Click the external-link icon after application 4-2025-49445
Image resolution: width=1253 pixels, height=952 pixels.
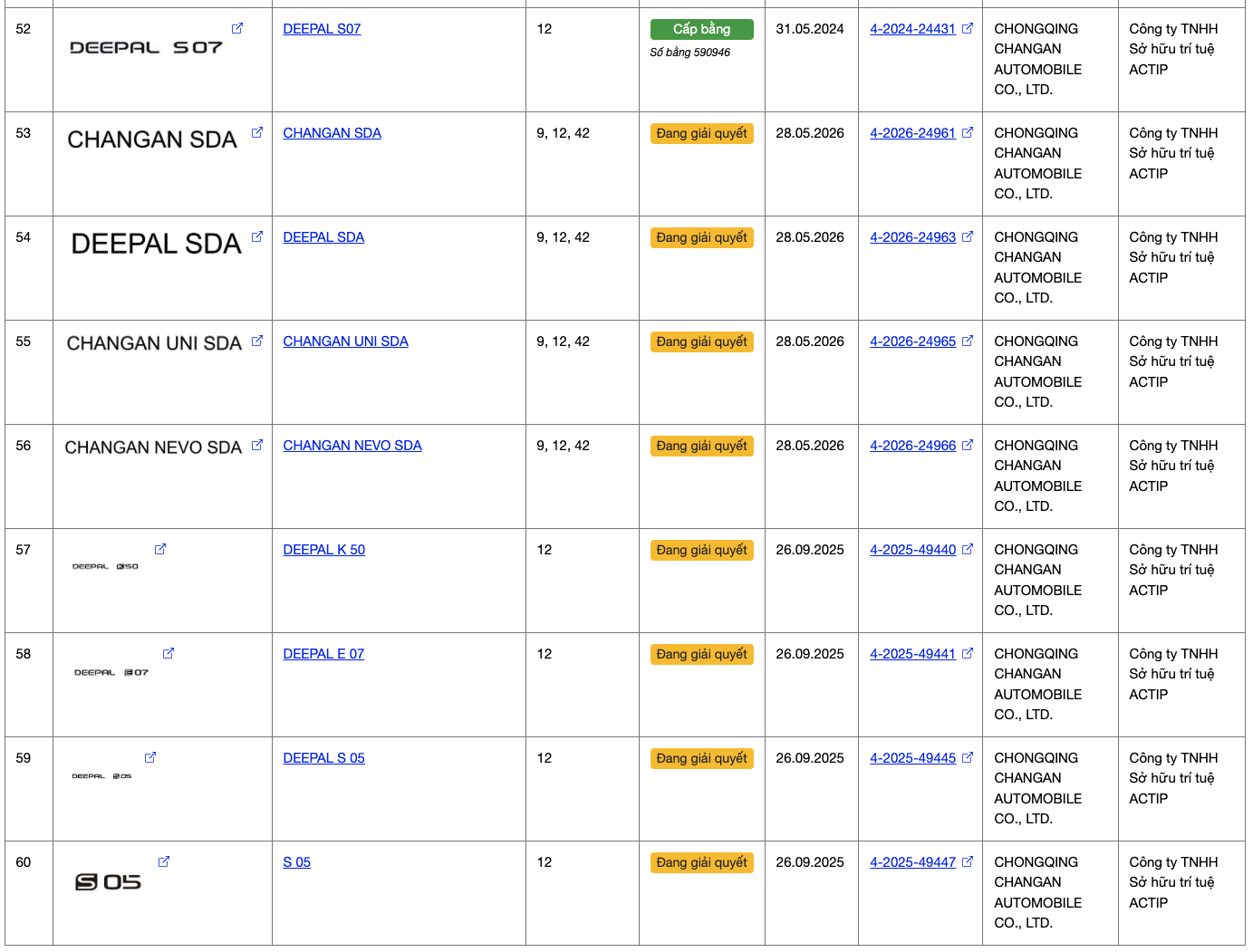(x=968, y=757)
